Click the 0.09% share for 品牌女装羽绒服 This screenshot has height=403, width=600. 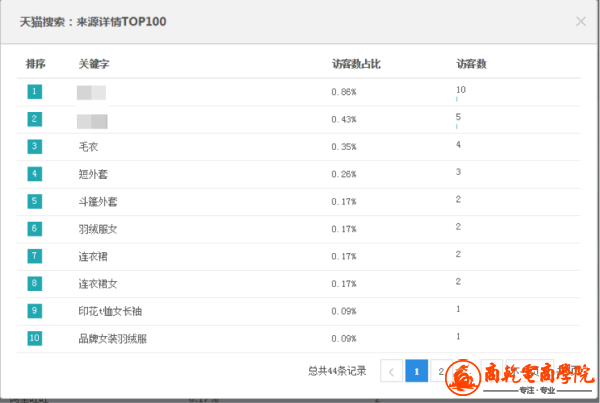(344, 339)
